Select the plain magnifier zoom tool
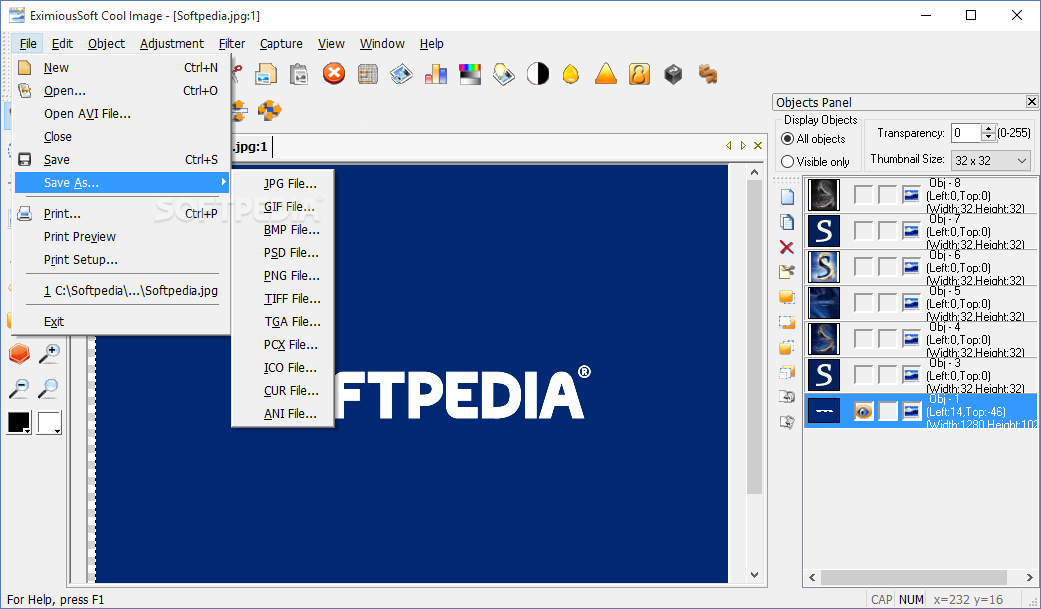 49,388
